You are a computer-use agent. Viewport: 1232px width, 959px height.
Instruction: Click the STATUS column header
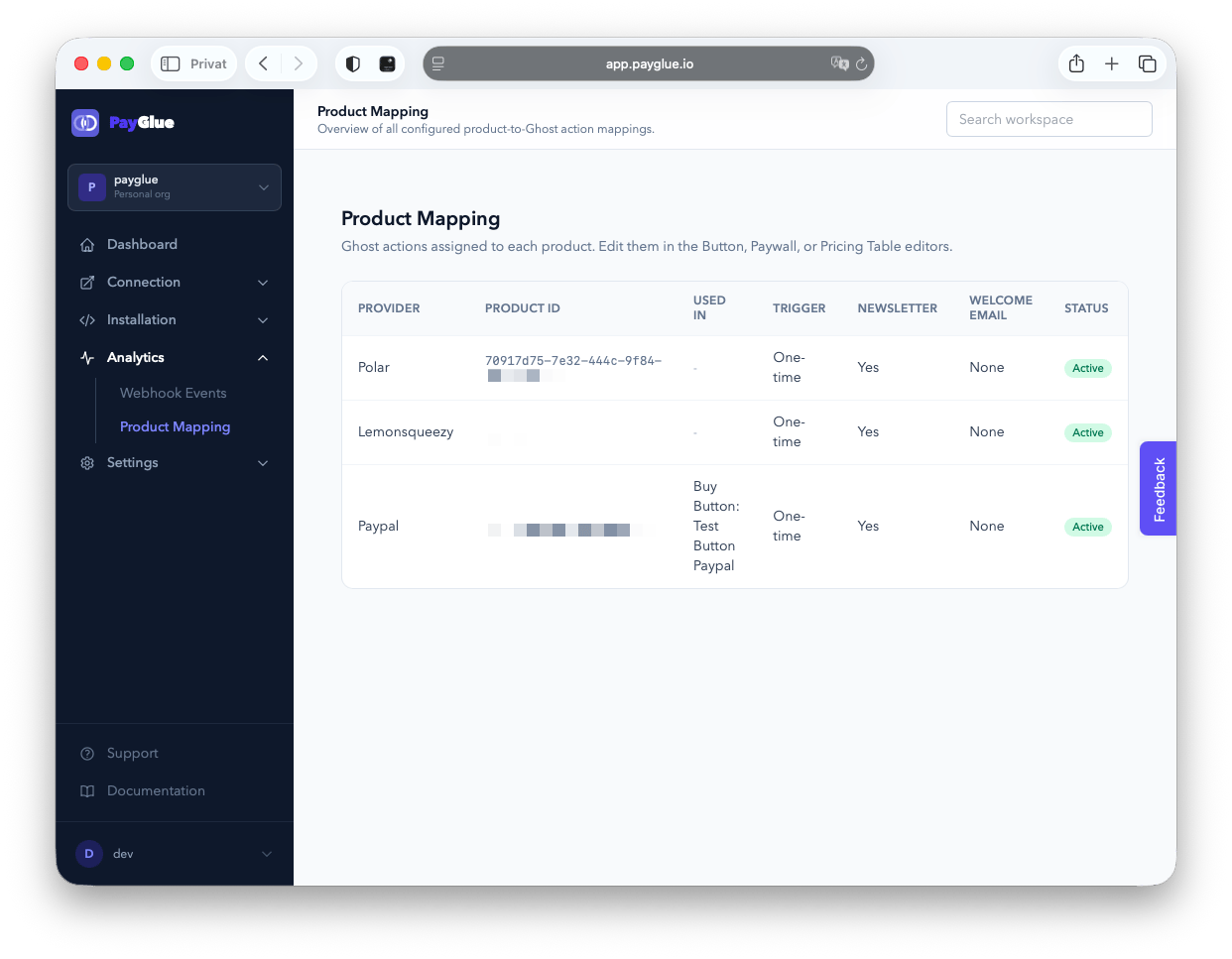pyautogui.click(x=1086, y=308)
